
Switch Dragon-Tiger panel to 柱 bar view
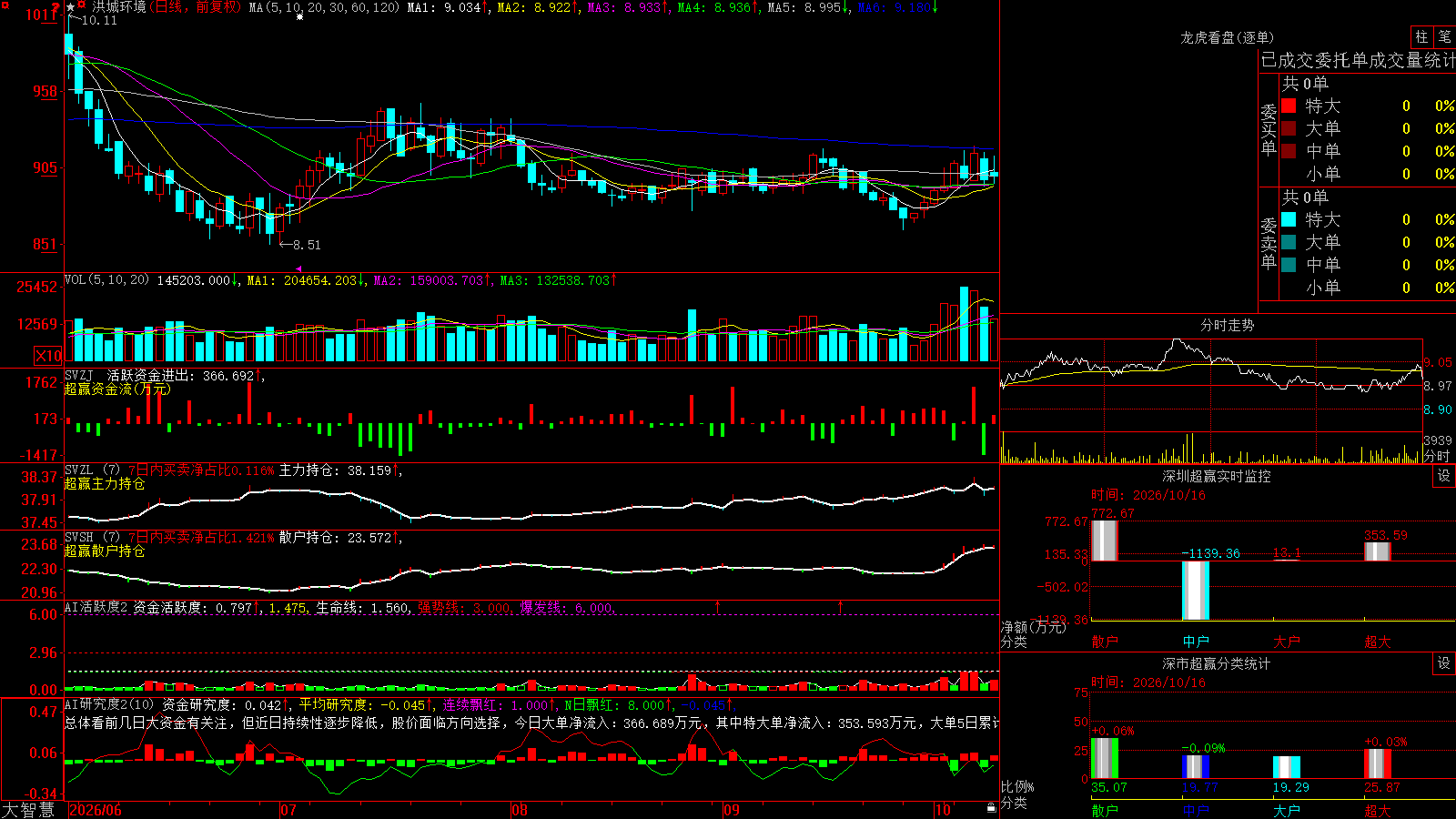point(1421,37)
